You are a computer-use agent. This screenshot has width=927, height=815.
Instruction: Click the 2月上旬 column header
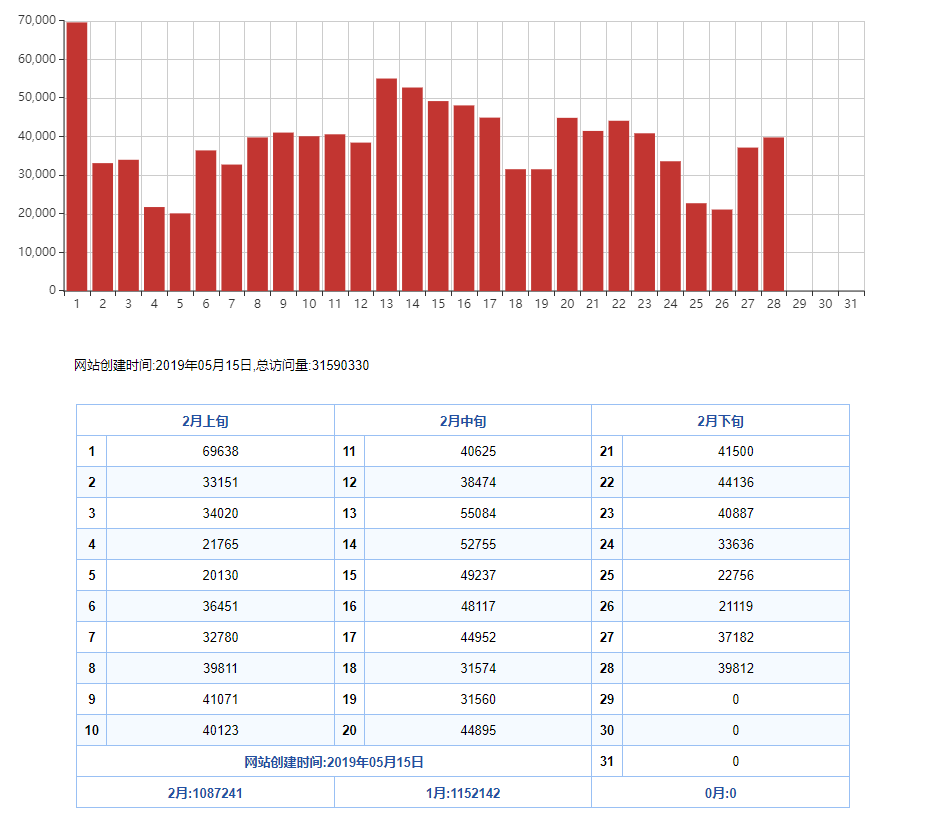205,421
